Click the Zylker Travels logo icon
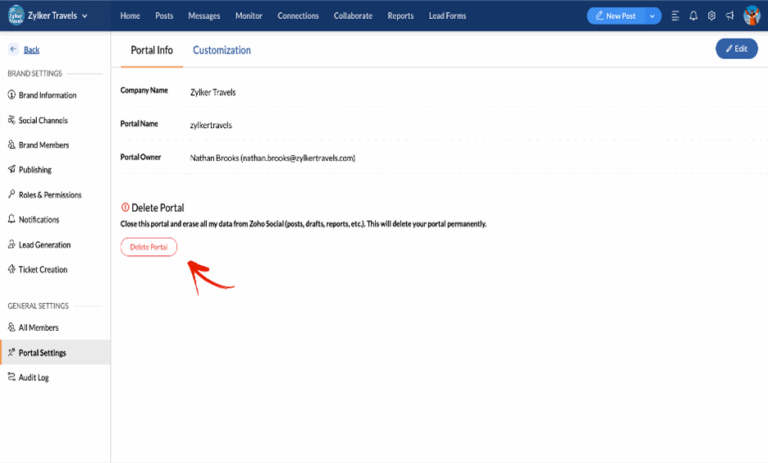 tap(16, 16)
